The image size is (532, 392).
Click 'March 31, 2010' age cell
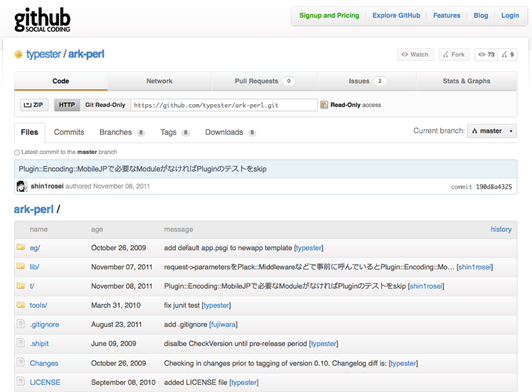pyautogui.click(x=116, y=305)
